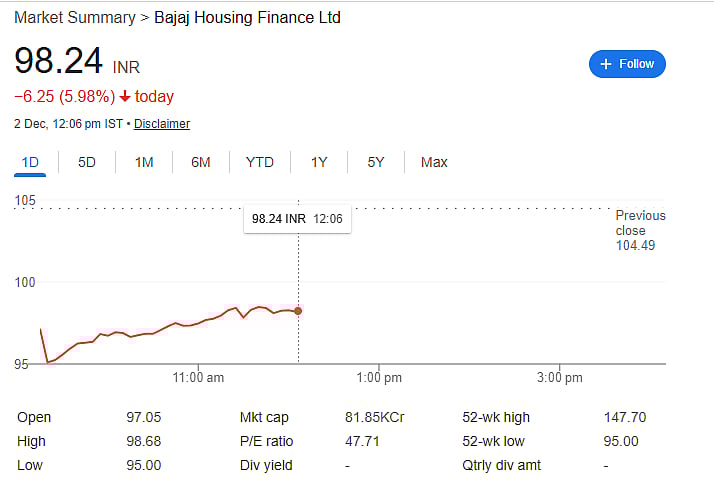
Task: Open the Market Summary breadcrumb link
Action: click(74, 18)
